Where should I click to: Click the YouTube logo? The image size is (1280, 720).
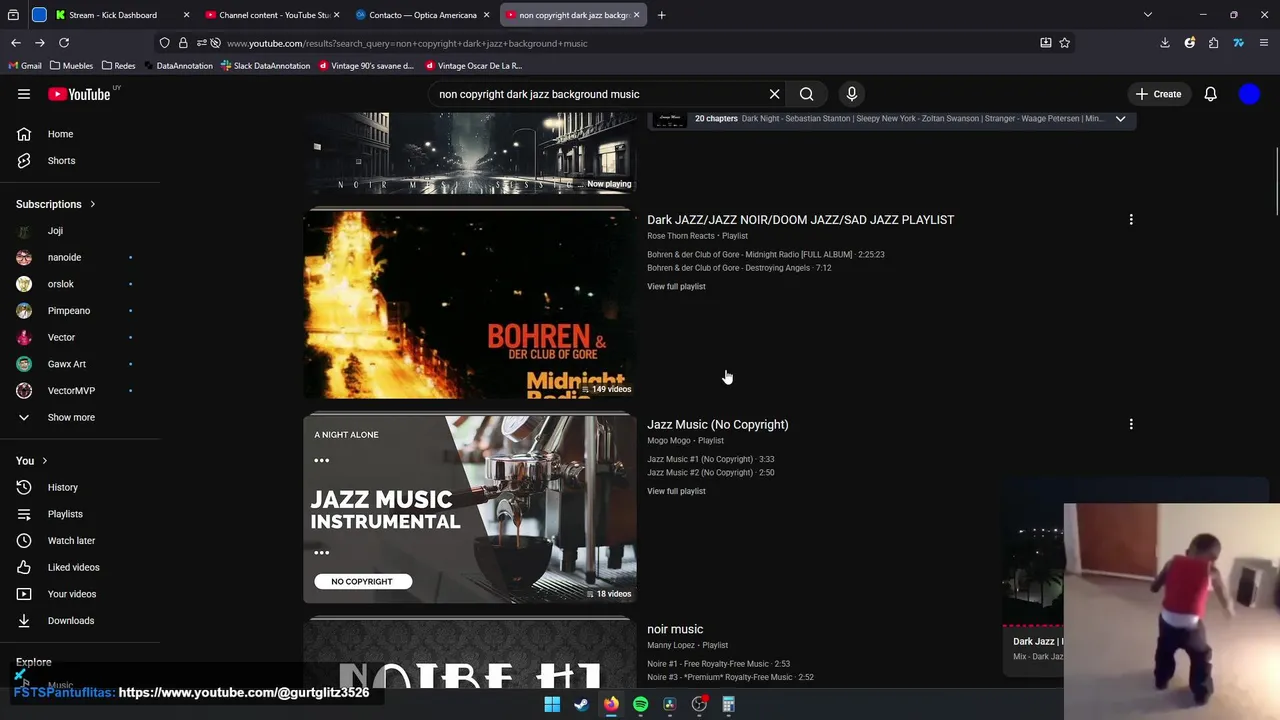pyautogui.click(x=80, y=94)
